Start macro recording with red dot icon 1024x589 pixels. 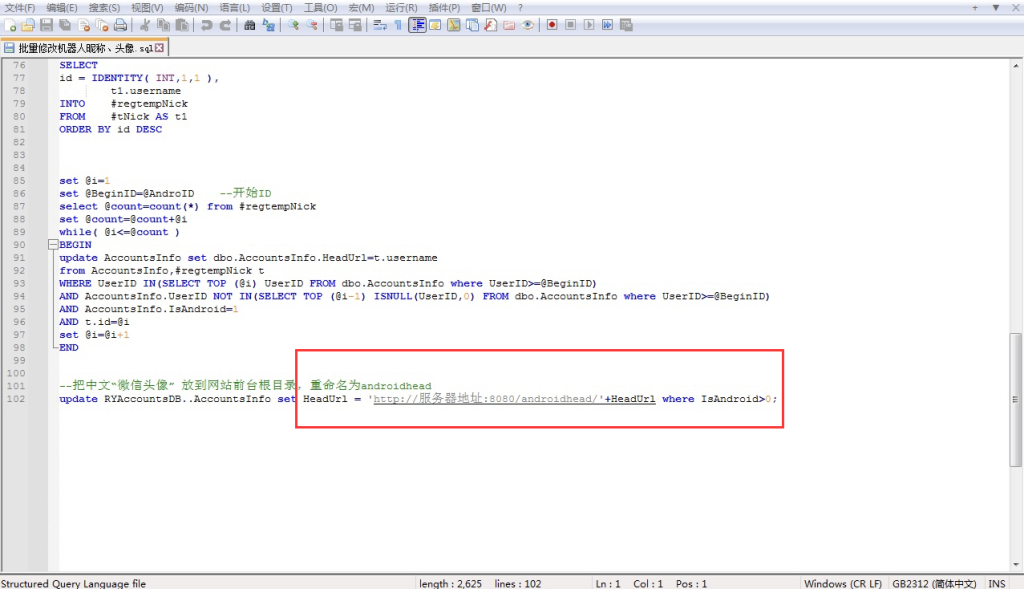[x=551, y=25]
